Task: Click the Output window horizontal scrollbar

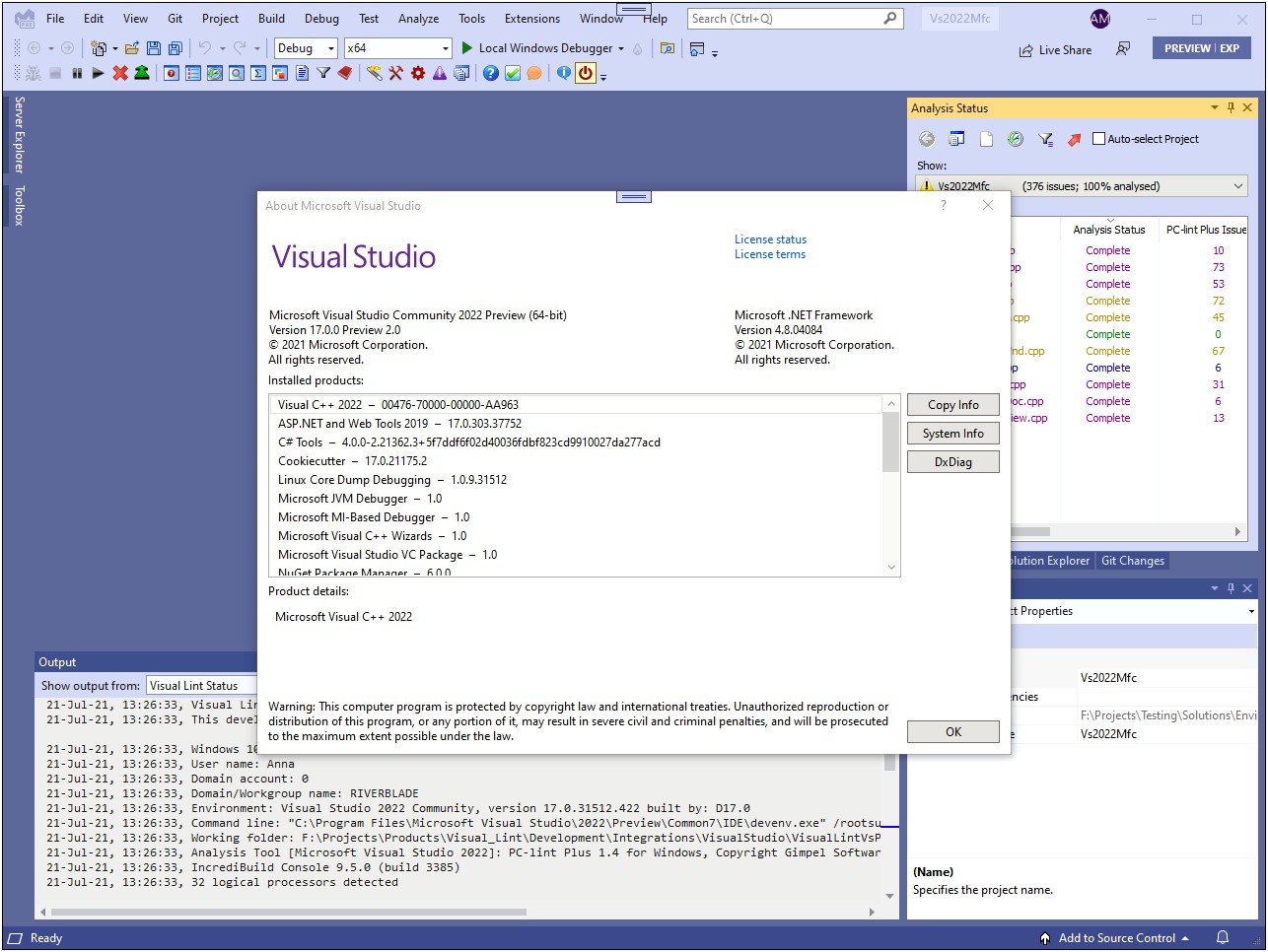Action: pos(289,912)
